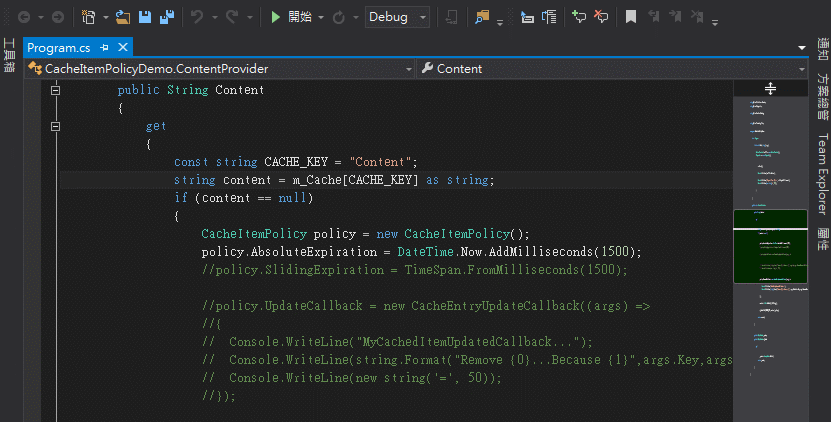Click the Undo arrow icon

tap(197, 17)
